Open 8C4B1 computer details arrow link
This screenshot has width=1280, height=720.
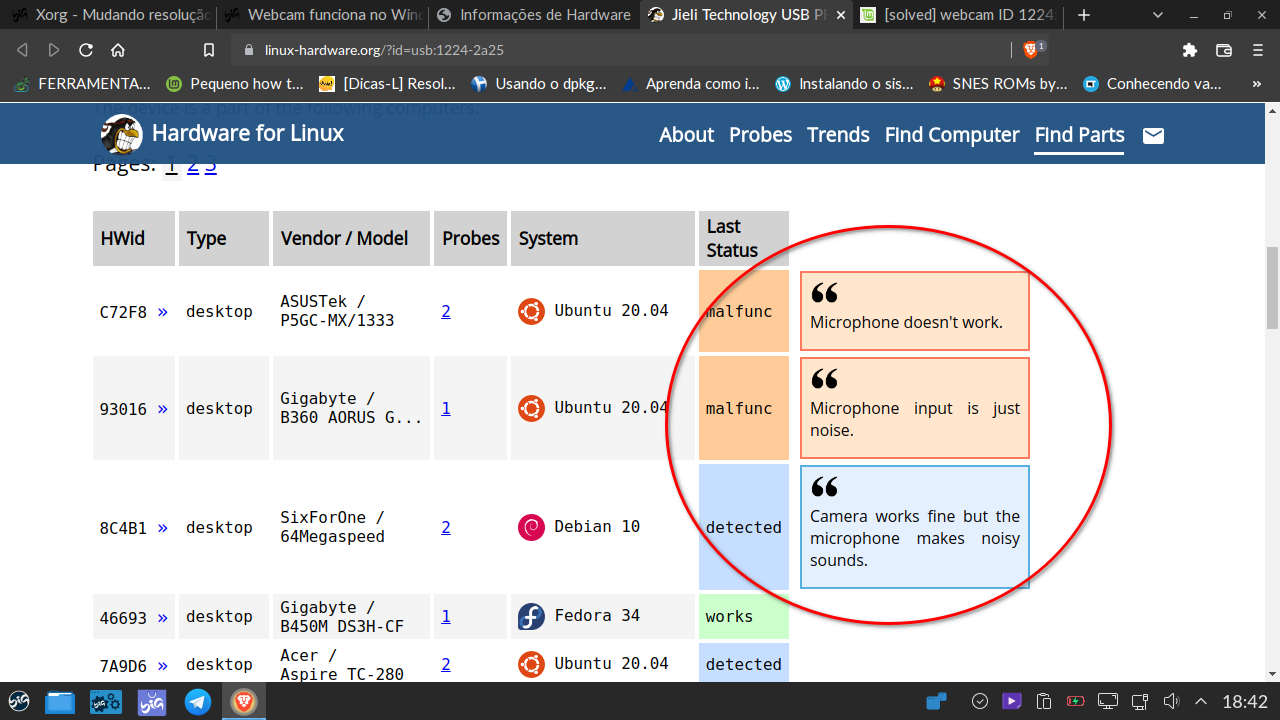tap(163, 528)
